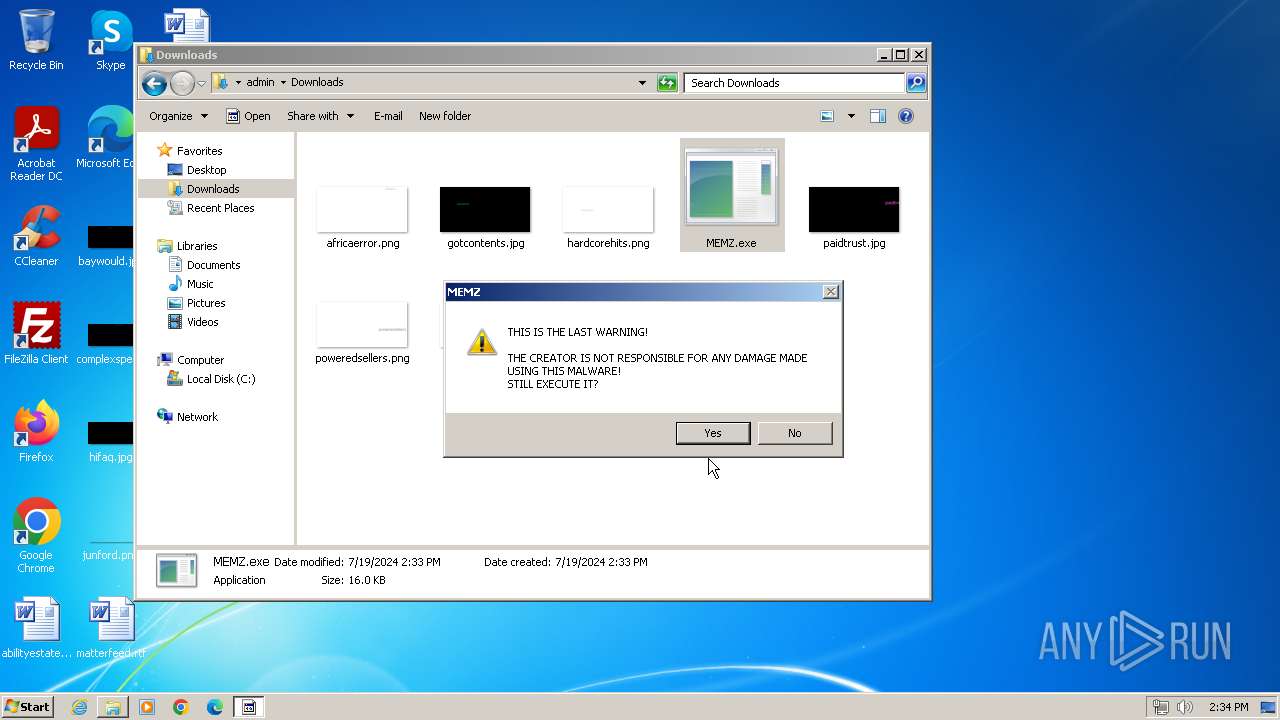Open the dropdown arrow after admin breadcrumb

click(x=283, y=83)
